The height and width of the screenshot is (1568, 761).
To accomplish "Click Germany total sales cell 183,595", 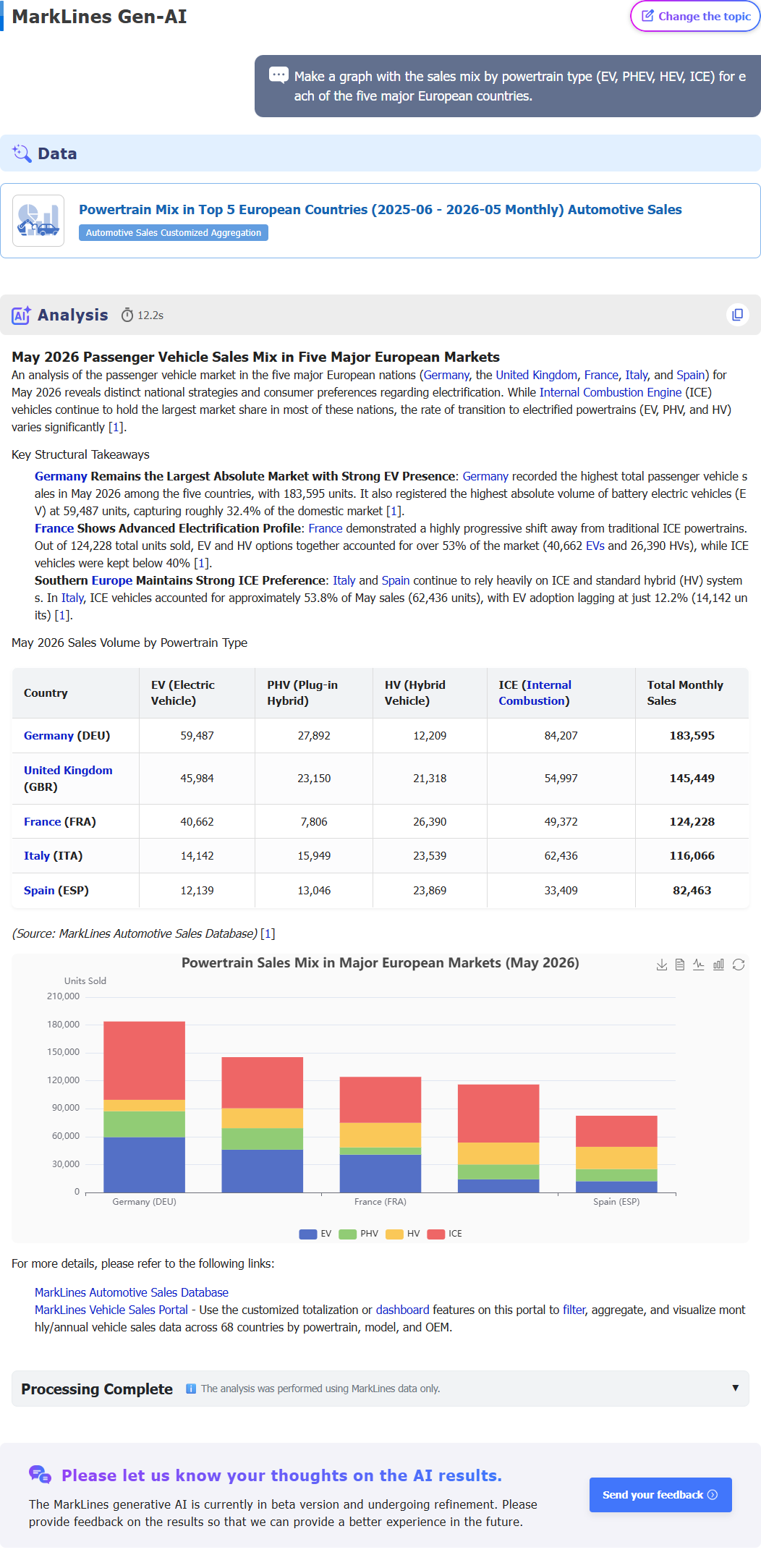I will pyautogui.click(x=692, y=735).
